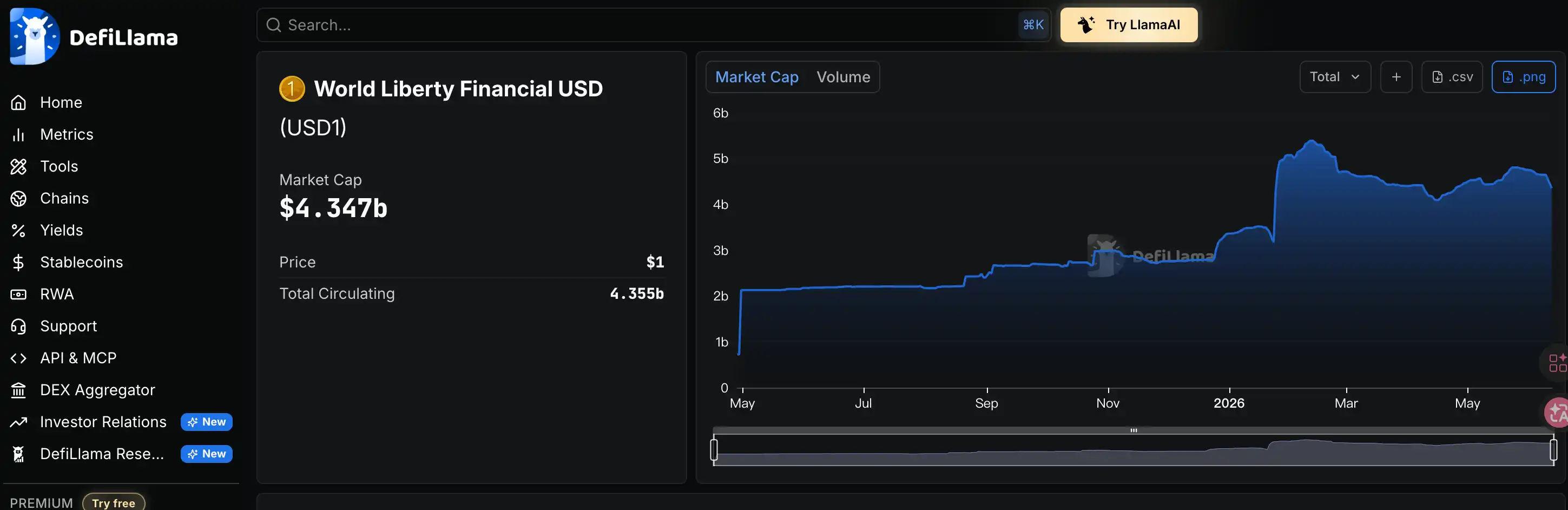Open Chains from the sidebar icon
The image size is (1568, 510).
pos(18,199)
